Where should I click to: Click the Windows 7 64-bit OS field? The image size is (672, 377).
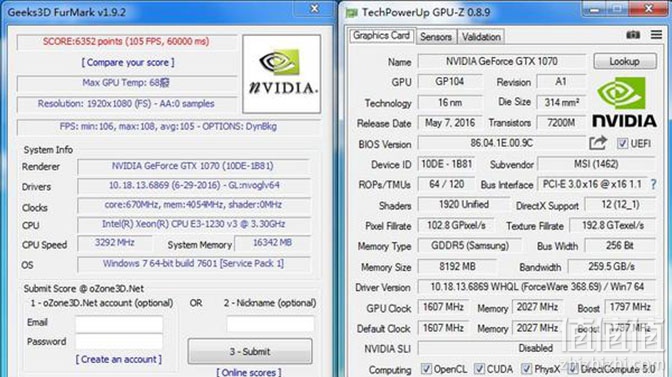click(x=193, y=263)
